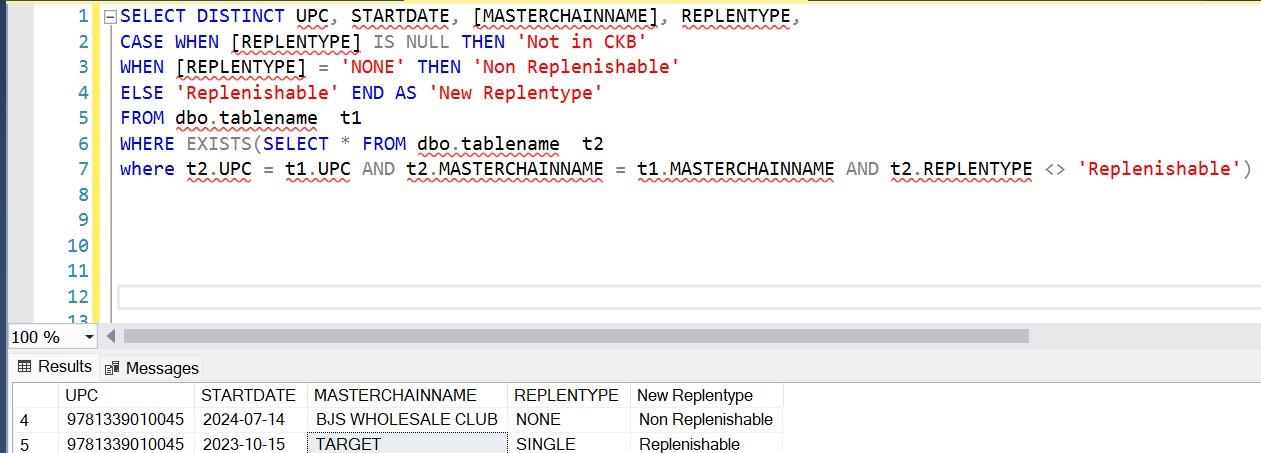The image size is (1261, 453).
Task: Open the Messages tab
Action: 151,368
